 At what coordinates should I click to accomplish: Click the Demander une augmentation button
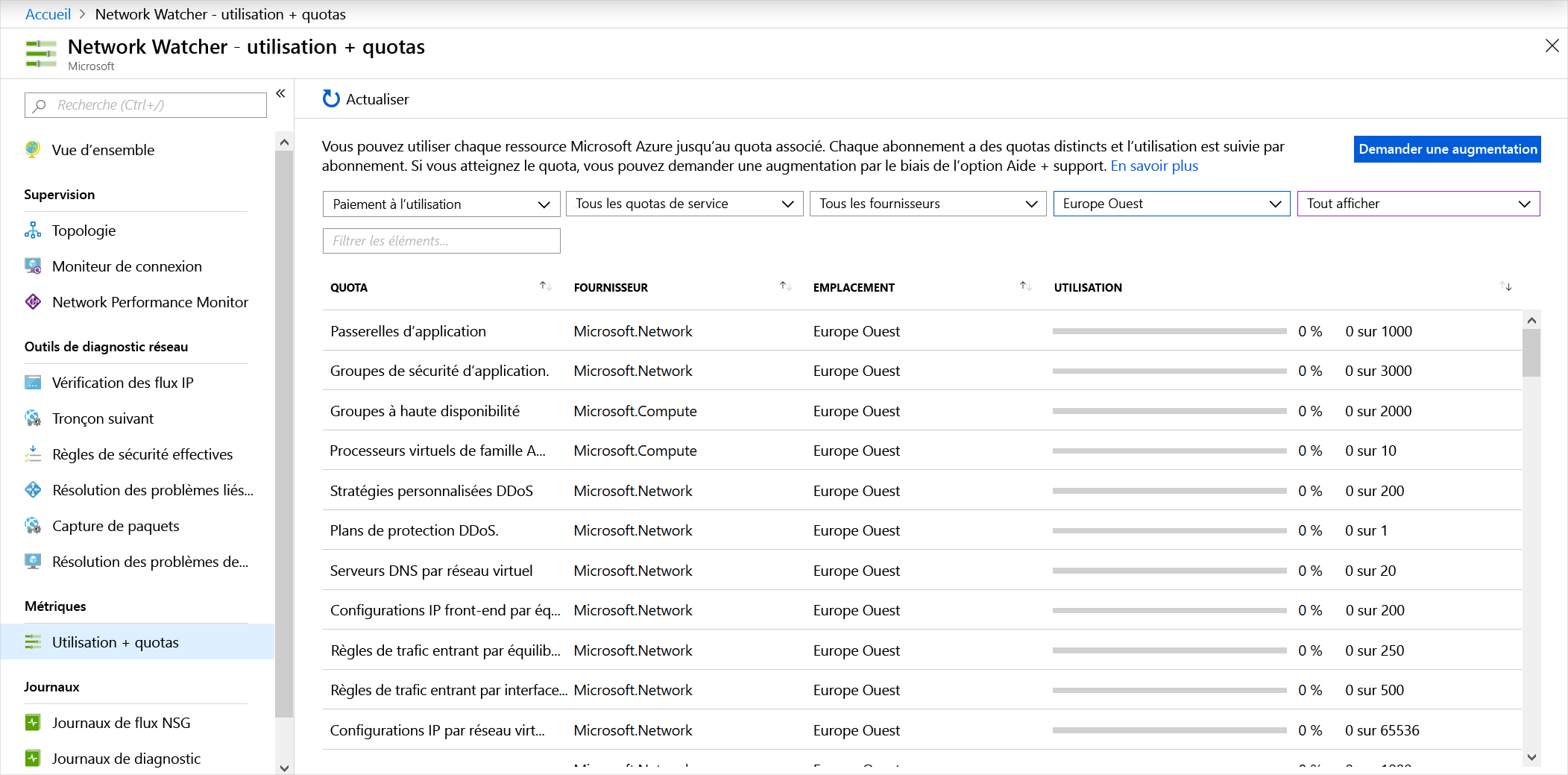coord(1447,149)
